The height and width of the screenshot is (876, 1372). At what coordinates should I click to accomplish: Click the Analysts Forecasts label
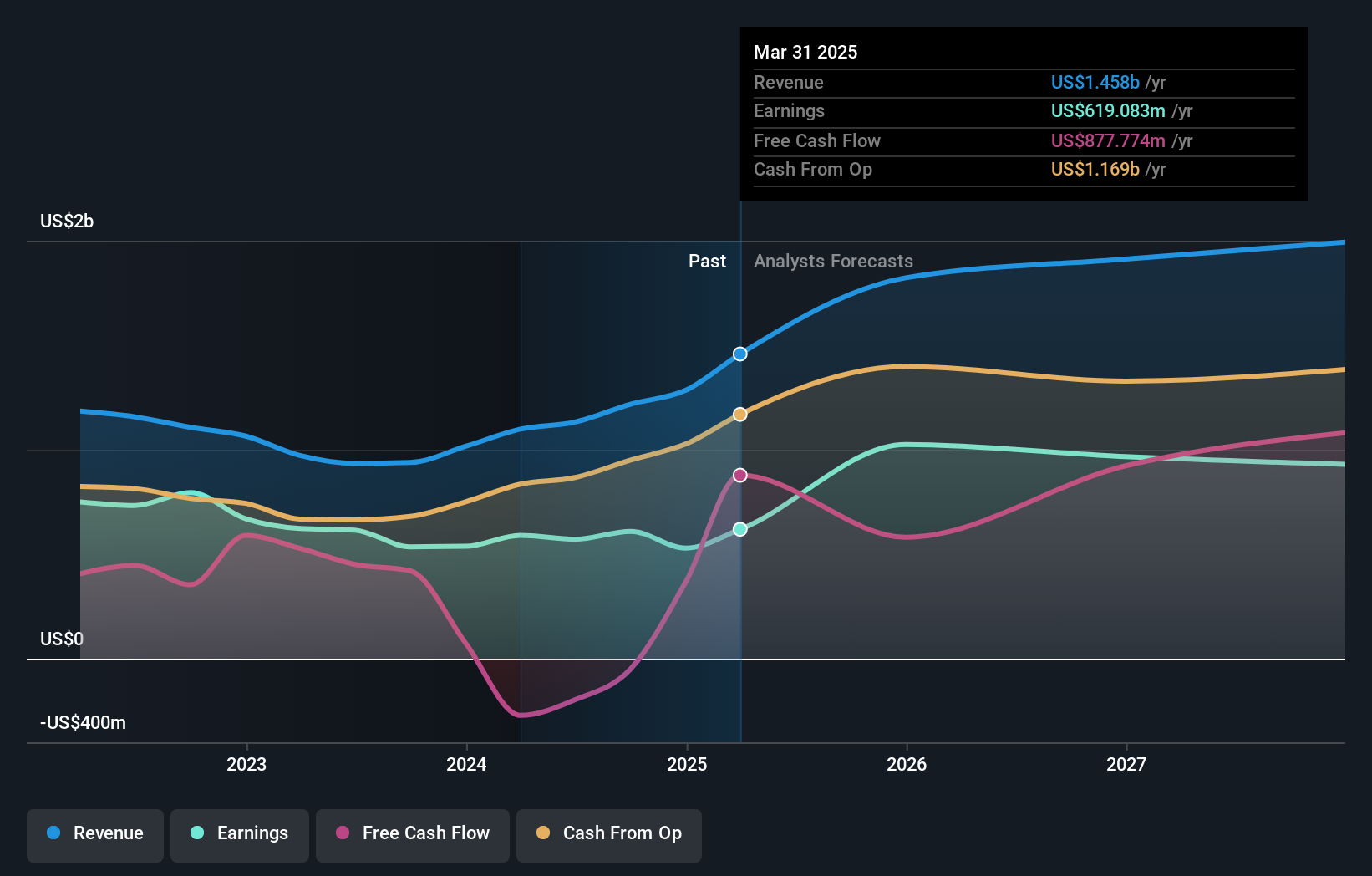point(833,261)
